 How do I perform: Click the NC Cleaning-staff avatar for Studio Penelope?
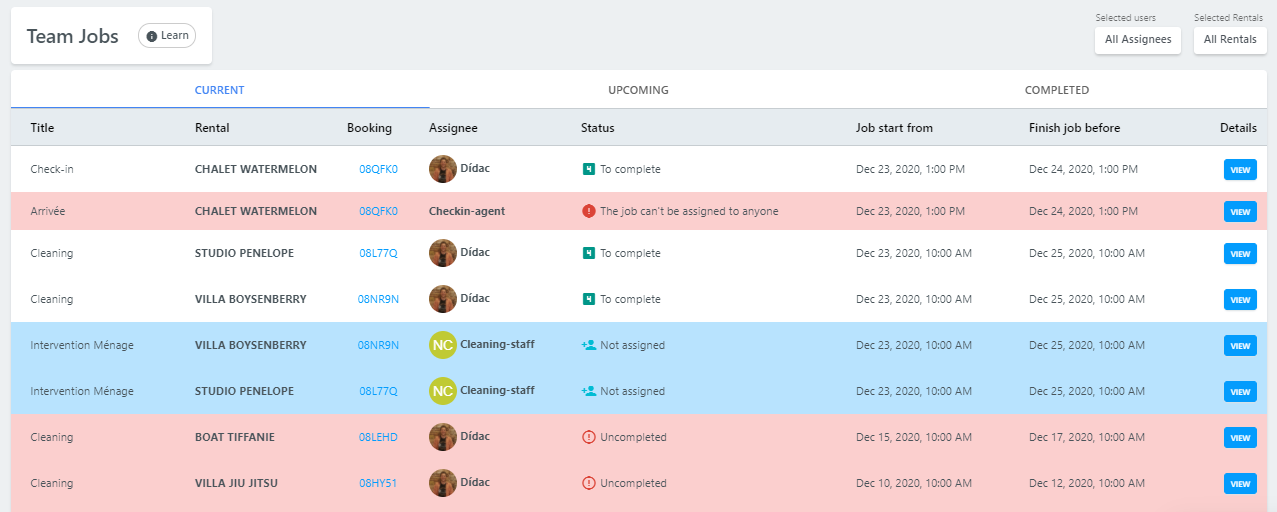pyautogui.click(x=443, y=391)
